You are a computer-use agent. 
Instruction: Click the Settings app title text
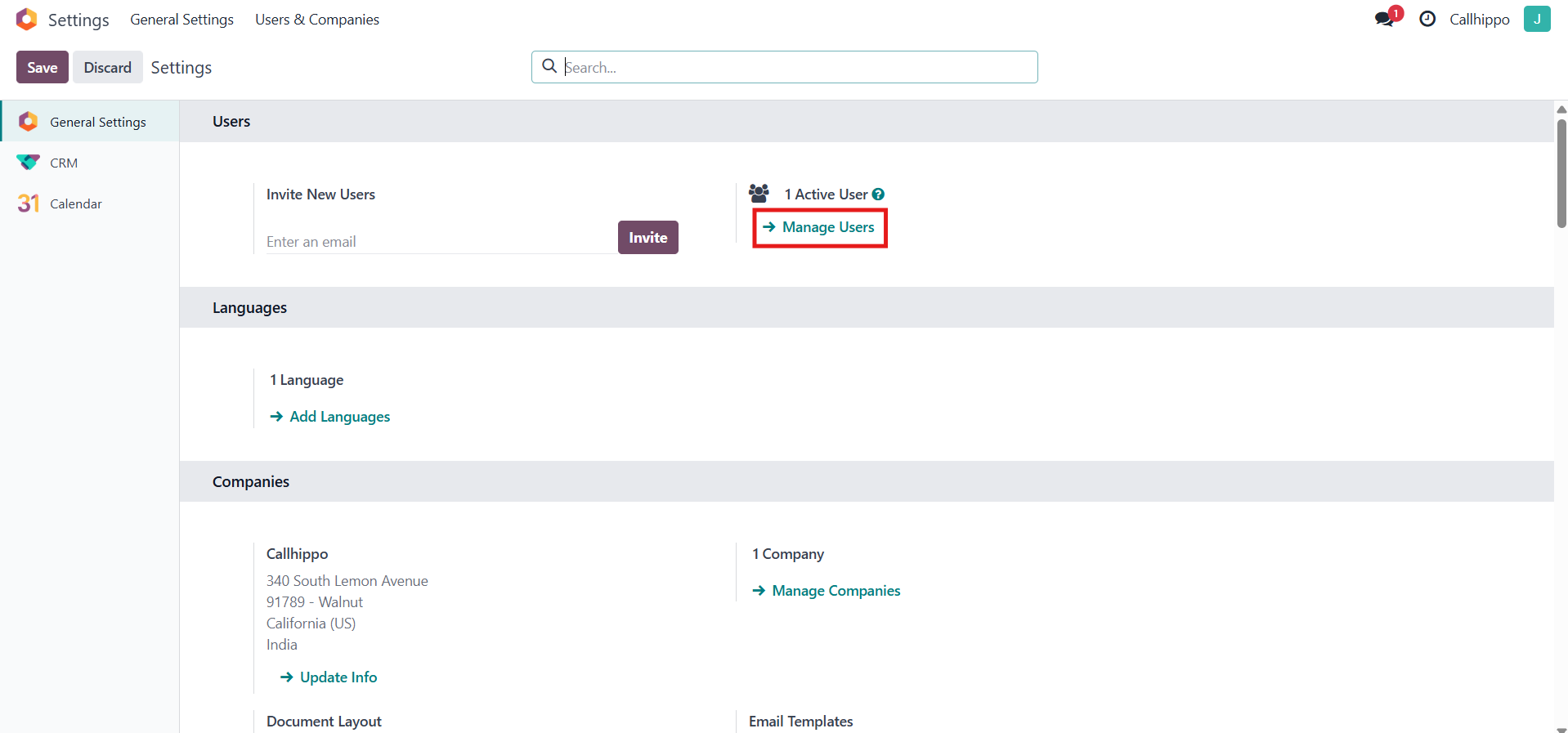pyautogui.click(x=78, y=20)
